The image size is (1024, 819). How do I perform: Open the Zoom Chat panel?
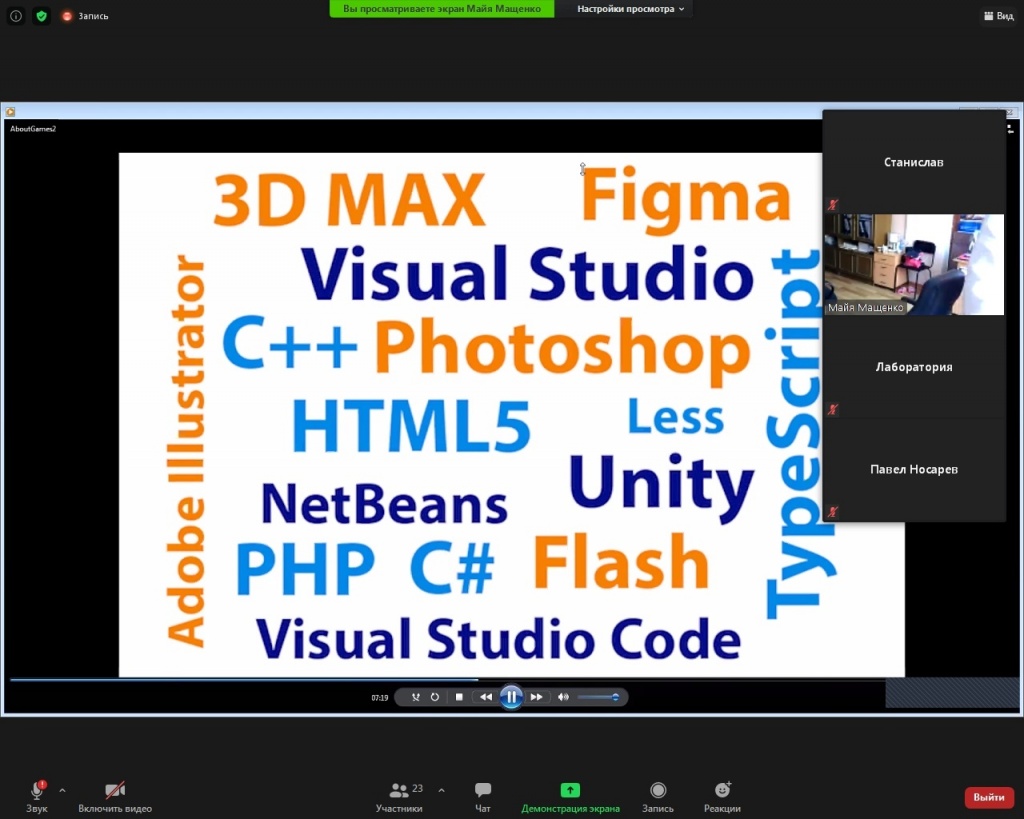pos(483,796)
